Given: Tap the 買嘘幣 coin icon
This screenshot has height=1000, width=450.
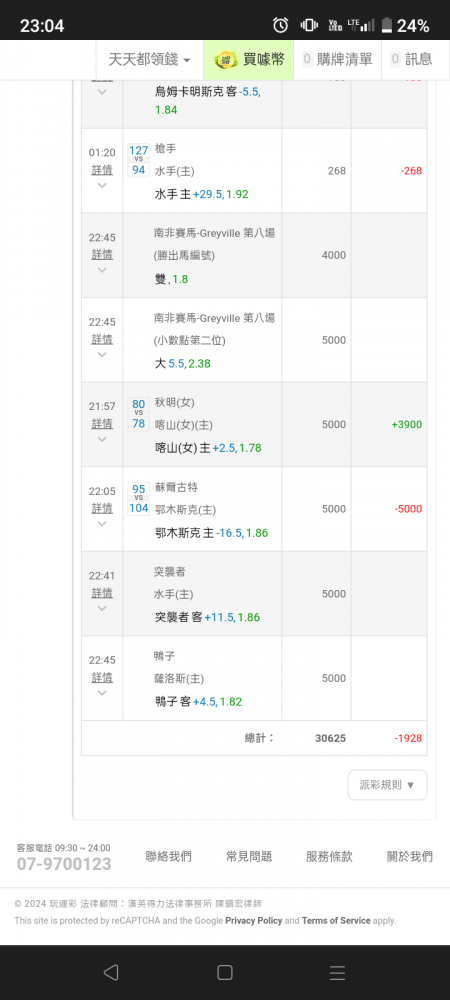Looking at the screenshot, I should click(x=226, y=60).
